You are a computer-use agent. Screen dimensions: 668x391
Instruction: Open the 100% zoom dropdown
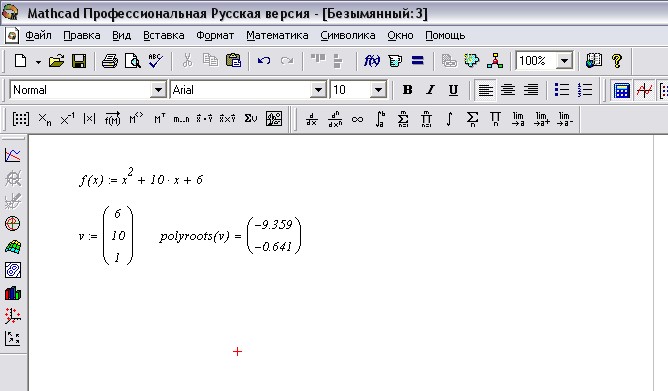click(564, 61)
